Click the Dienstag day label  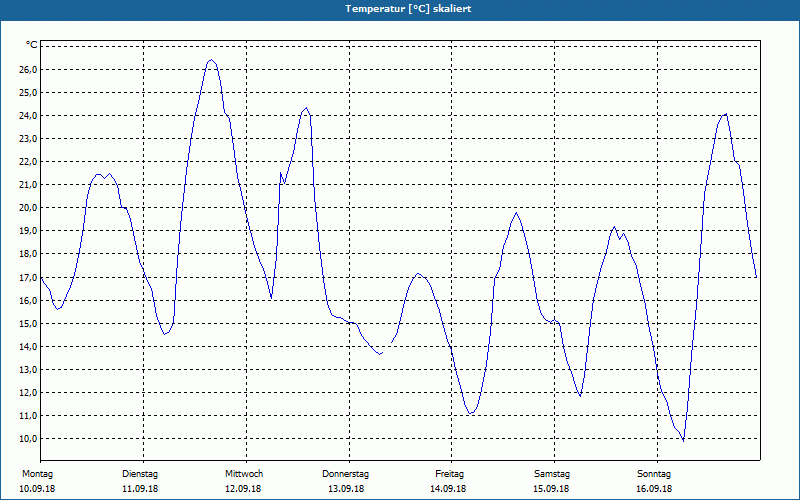140,474
